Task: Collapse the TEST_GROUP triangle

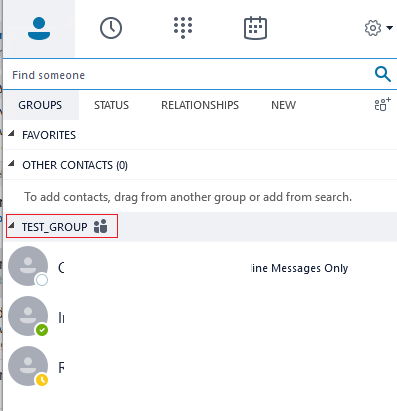Action: [x=11, y=226]
